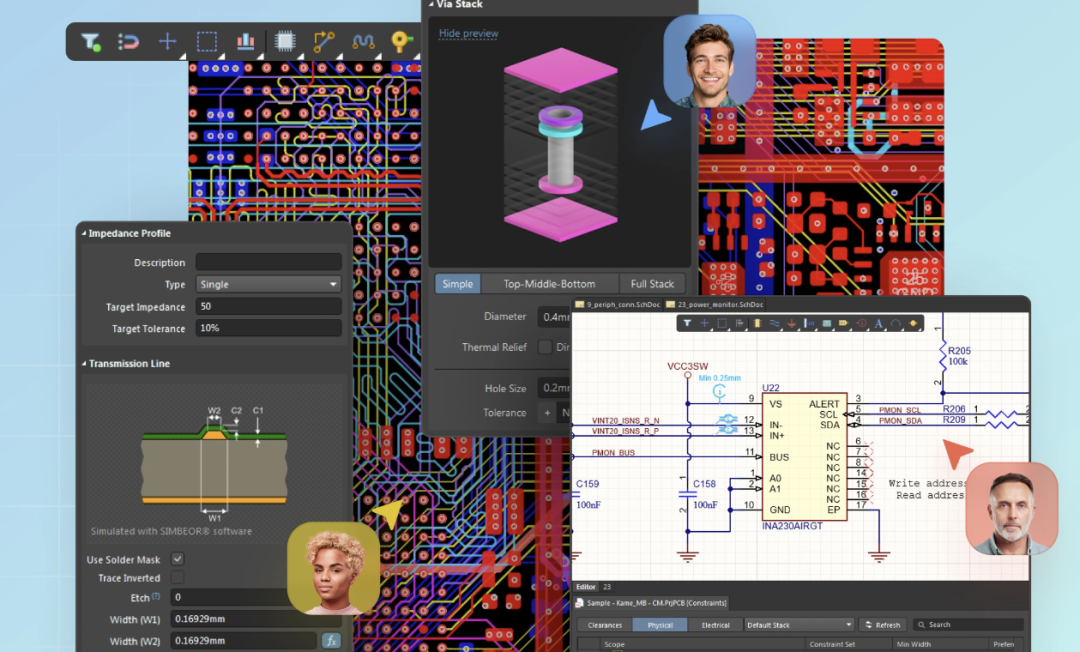
Task: Click the Hide preview link
Action: pos(468,34)
